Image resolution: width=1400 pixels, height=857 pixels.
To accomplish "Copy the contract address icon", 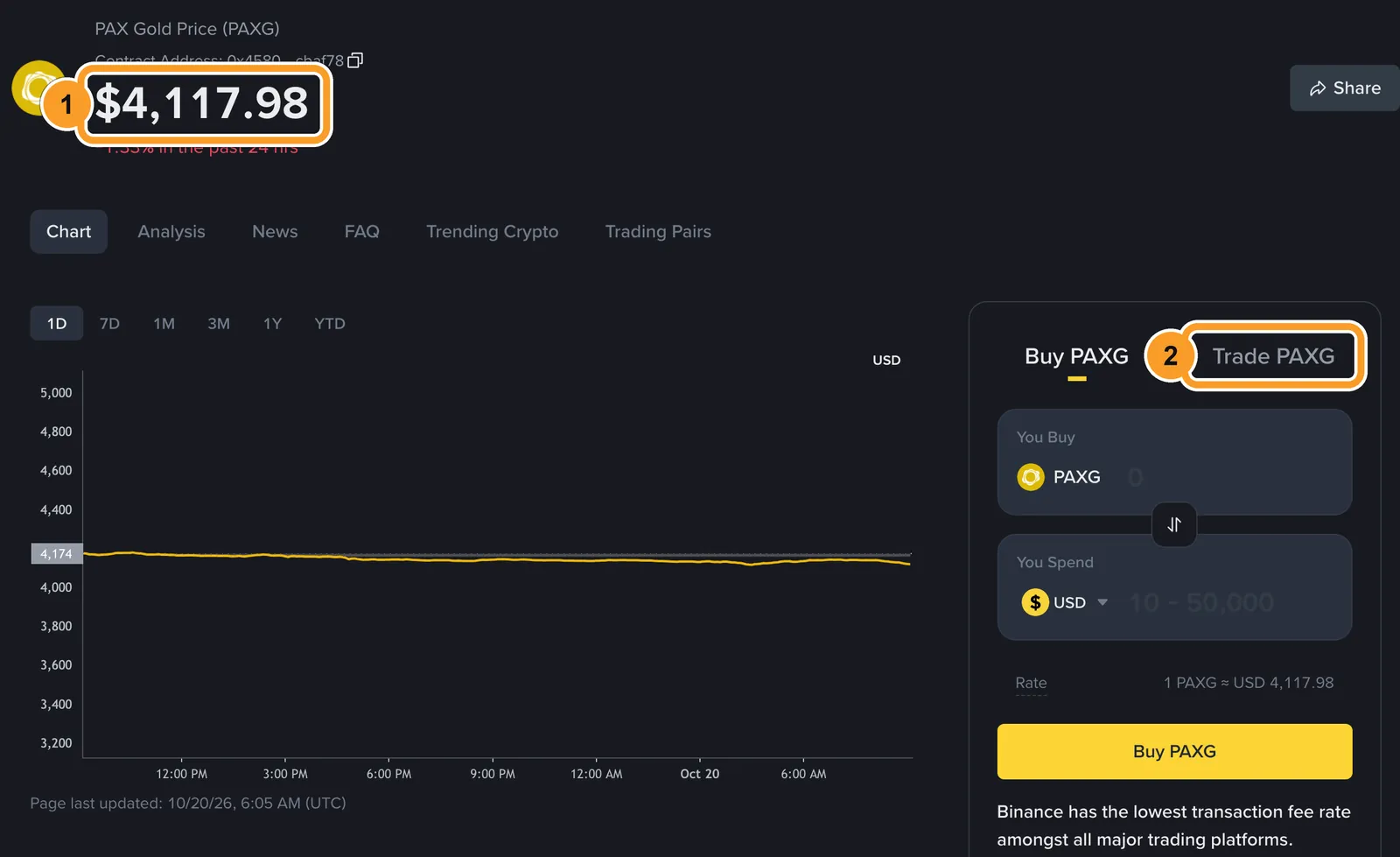I will pos(355,60).
